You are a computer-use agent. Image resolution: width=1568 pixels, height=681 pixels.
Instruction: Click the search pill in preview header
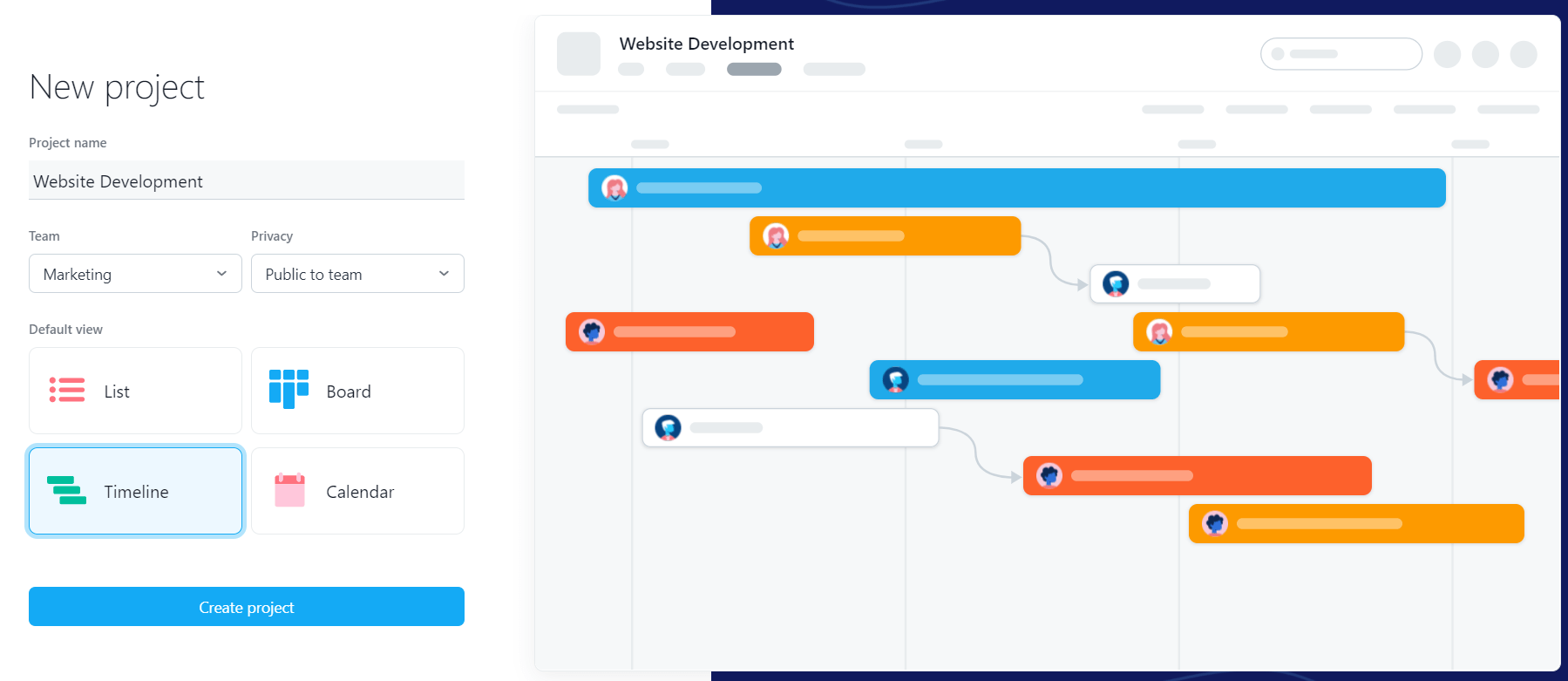[1341, 54]
